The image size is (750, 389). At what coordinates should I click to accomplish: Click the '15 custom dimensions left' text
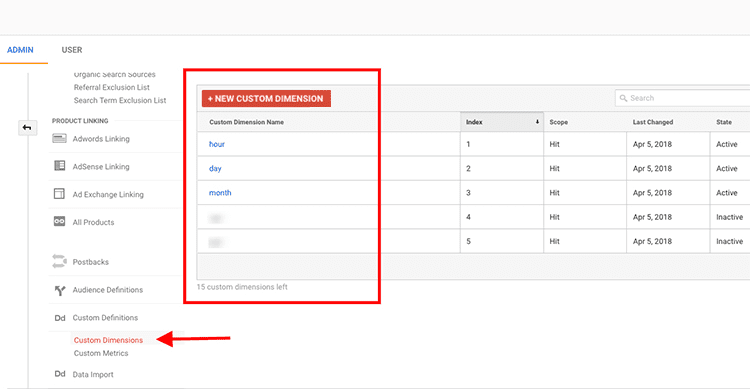click(x=242, y=287)
